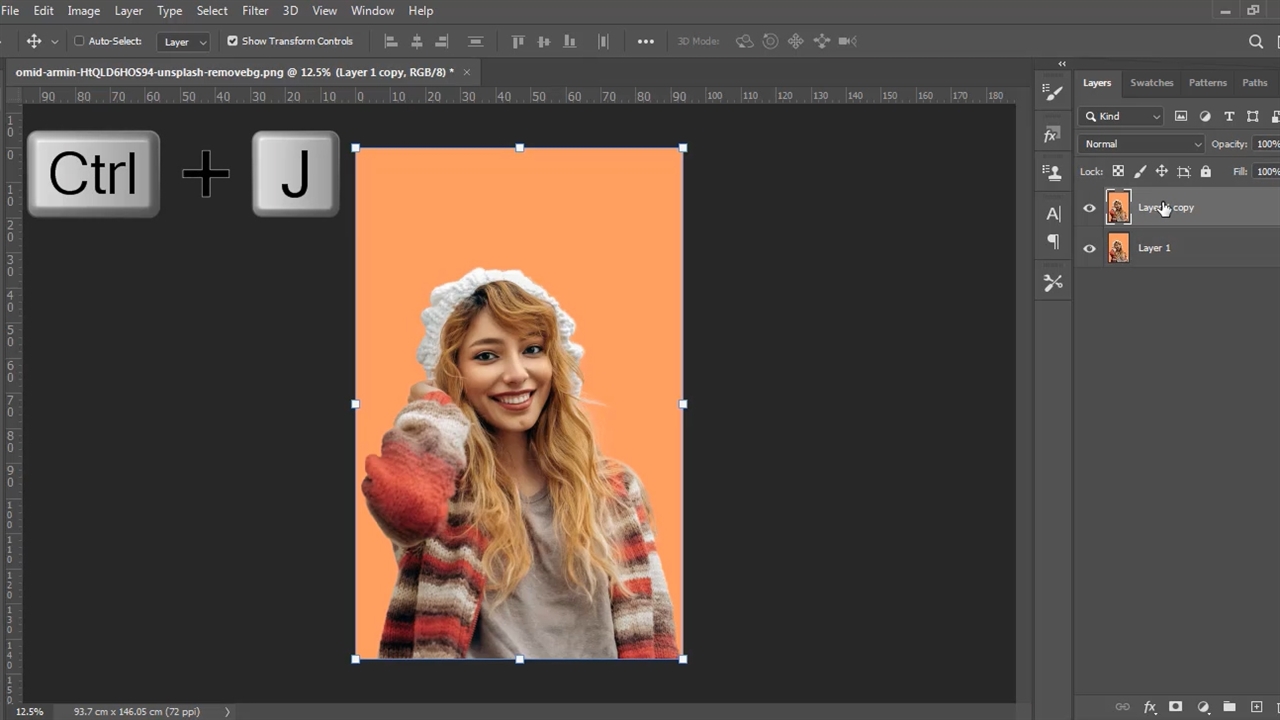Expand the Normal blend mode dropdown
Viewport: 1280px width, 720px height.
click(x=1142, y=144)
